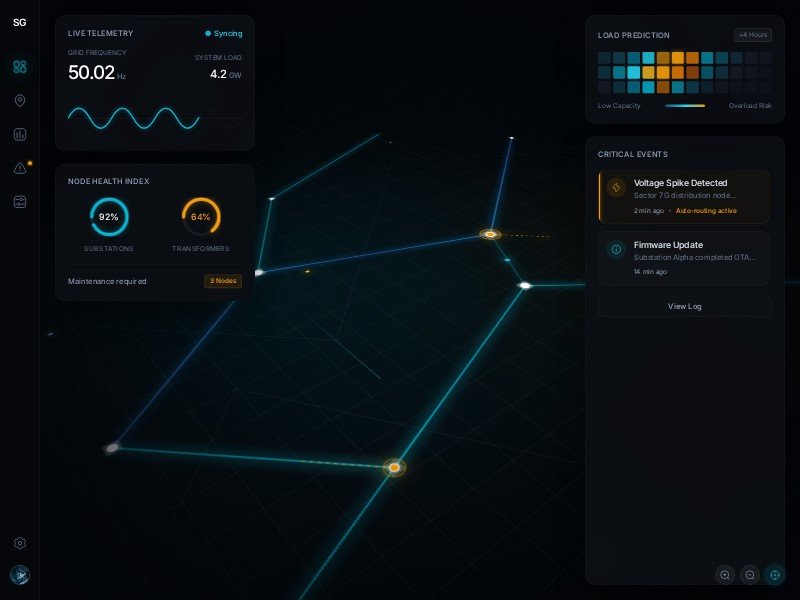800x600 pixels.
Task: Open the Voltage Spike Detected event
Action: 684,196
